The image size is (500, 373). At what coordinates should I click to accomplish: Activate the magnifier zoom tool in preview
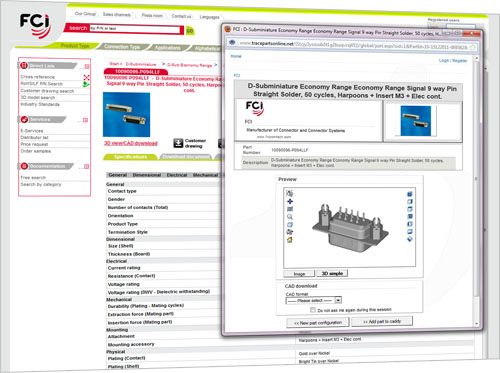click(x=290, y=217)
